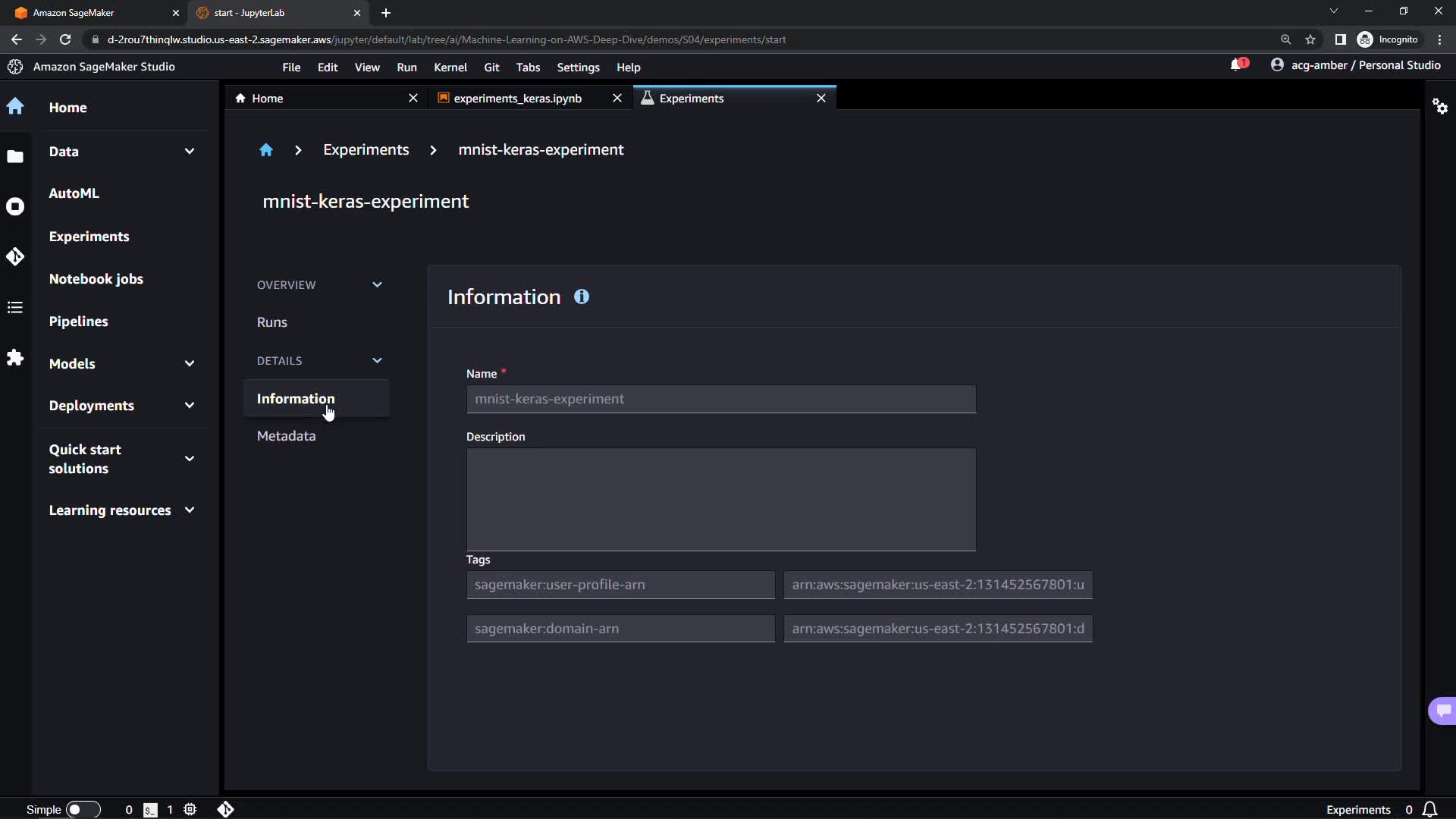Viewport: 1456px width, 819px height.
Task: Open the Metadata details page
Action: coord(286,436)
